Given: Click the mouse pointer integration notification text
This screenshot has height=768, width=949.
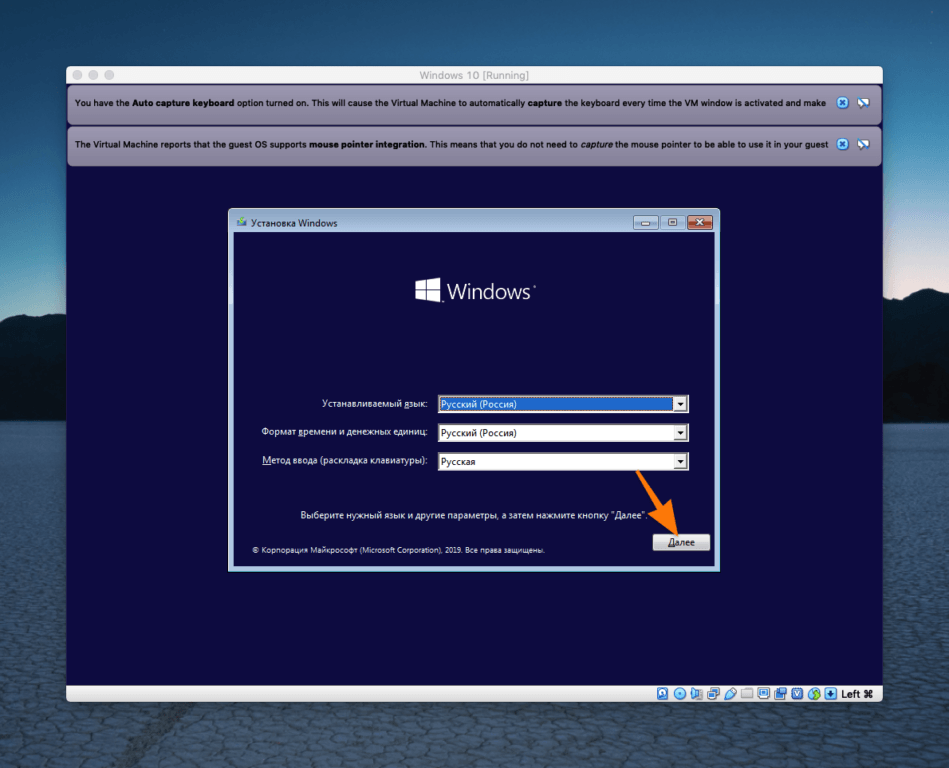Looking at the screenshot, I should (452, 144).
